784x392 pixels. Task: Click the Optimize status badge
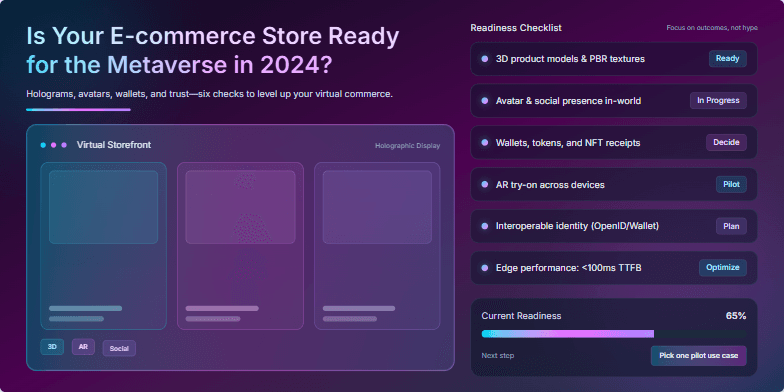coord(722,268)
